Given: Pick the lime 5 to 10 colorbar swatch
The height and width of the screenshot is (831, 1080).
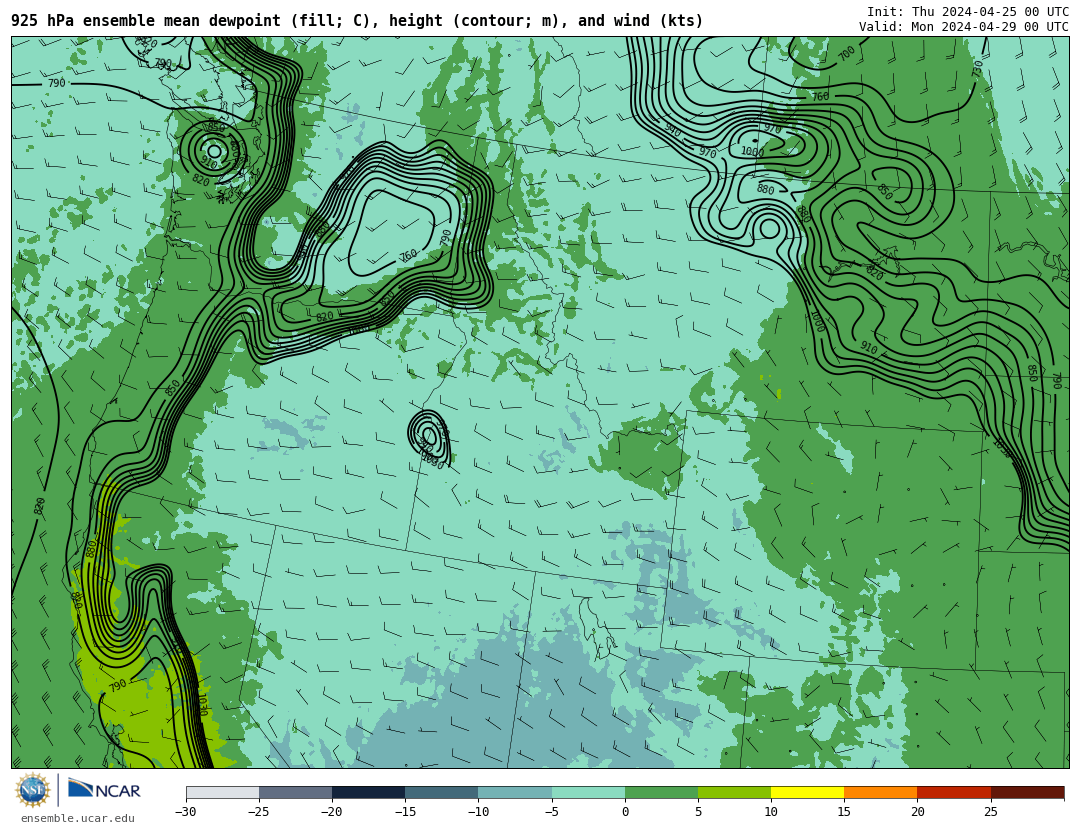Looking at the screenshot, I should tap(734, 793).
